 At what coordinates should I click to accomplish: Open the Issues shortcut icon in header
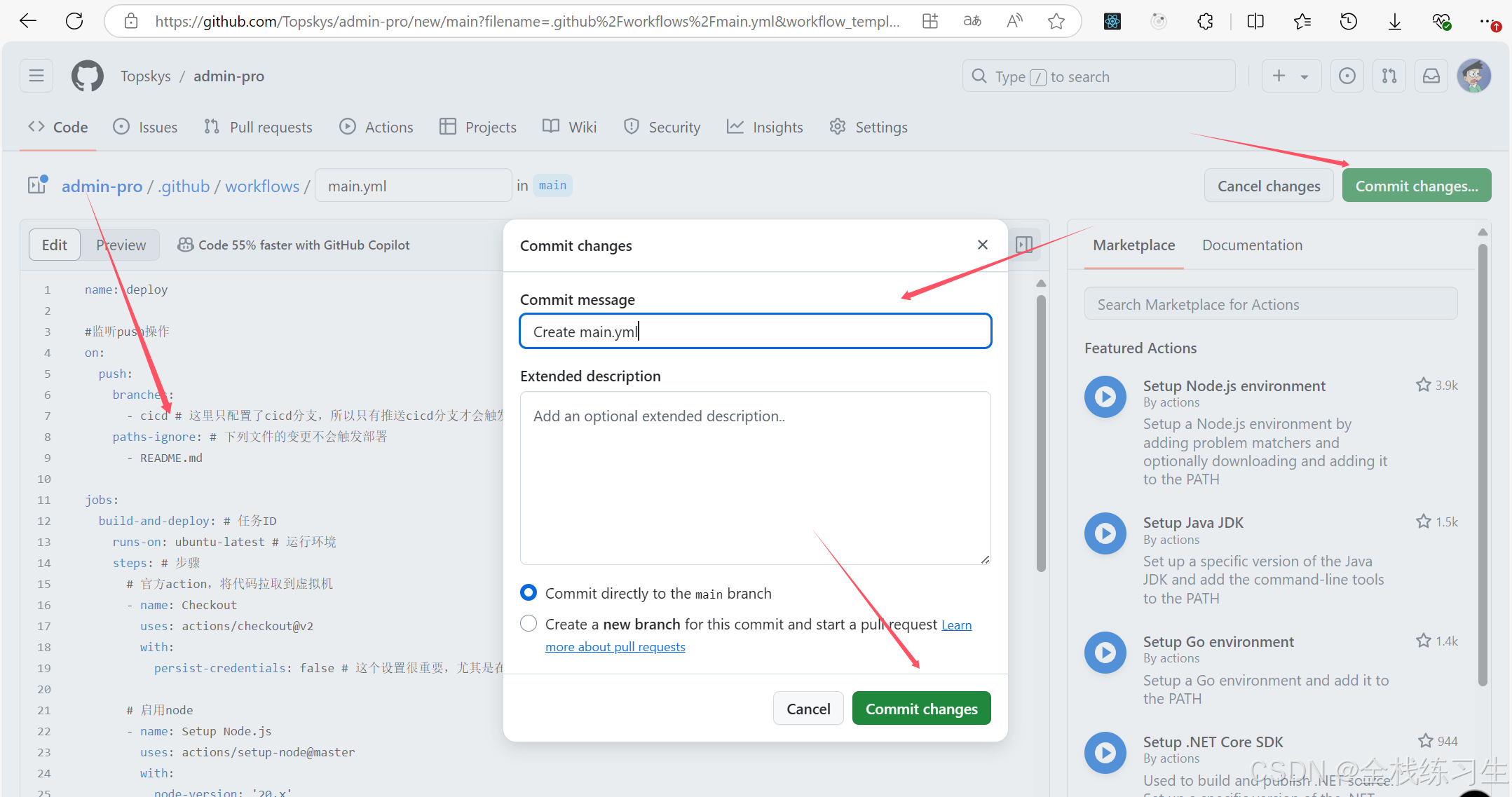click(x=1347, y=76)
